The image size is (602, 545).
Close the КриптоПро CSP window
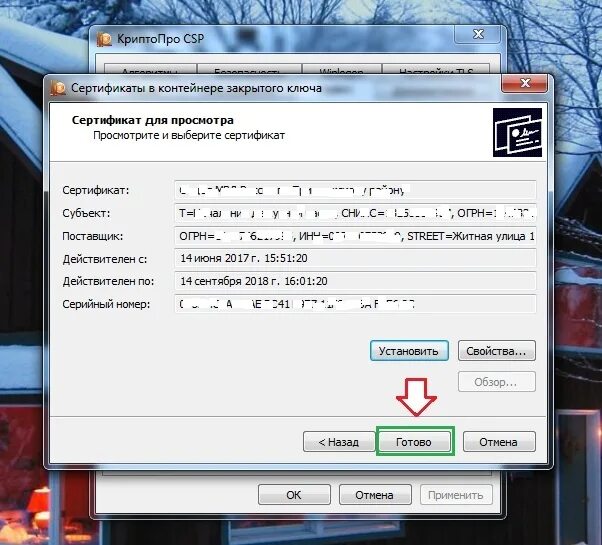478,35
